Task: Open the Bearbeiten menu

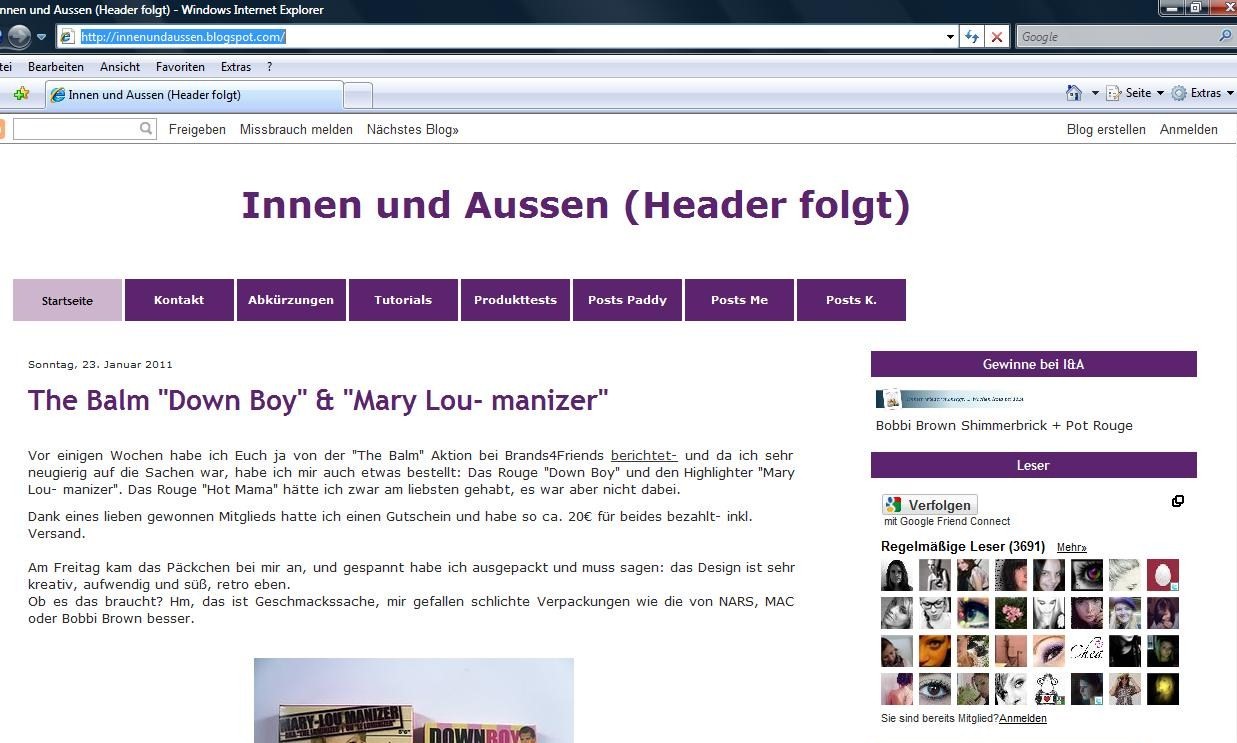Action: coord(56,67)
